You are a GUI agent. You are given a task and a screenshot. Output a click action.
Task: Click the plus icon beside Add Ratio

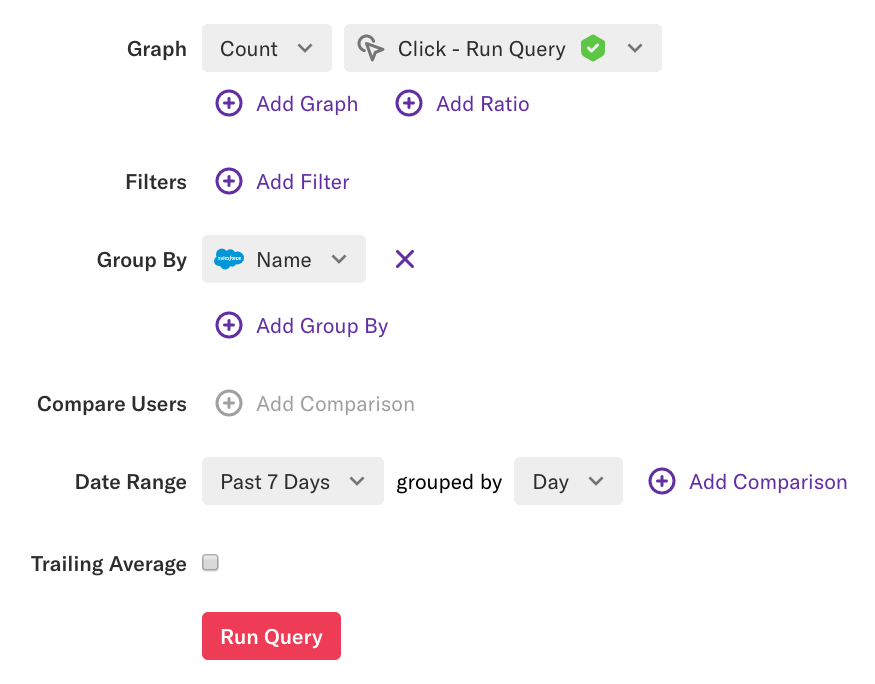coord(408,103)
